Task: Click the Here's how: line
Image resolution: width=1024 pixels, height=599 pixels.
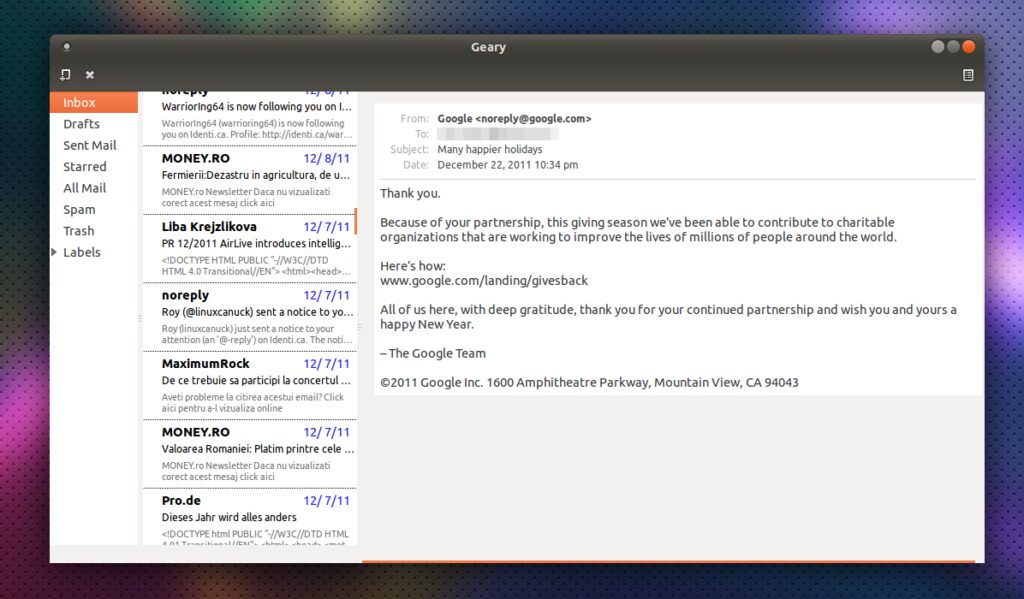Action: click(413, 266)
